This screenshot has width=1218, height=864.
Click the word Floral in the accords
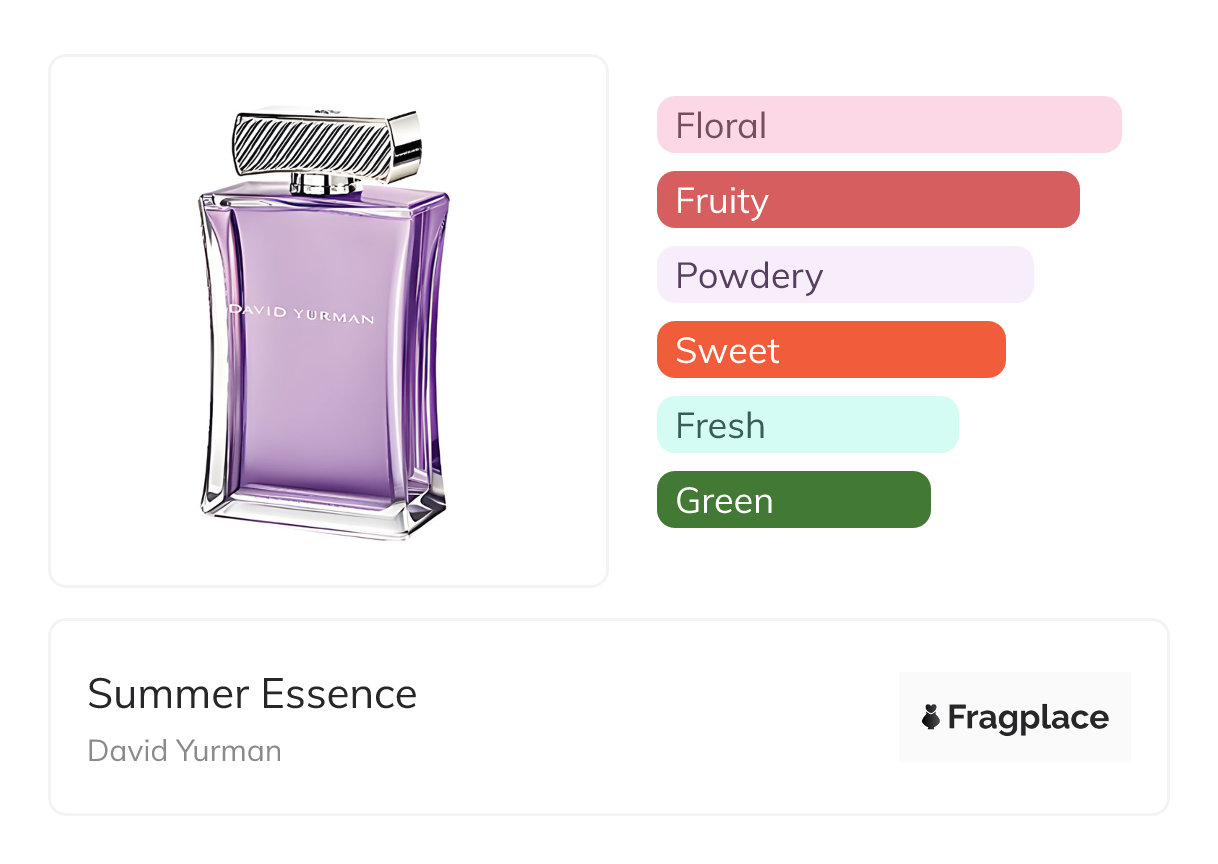coord(721,126)
